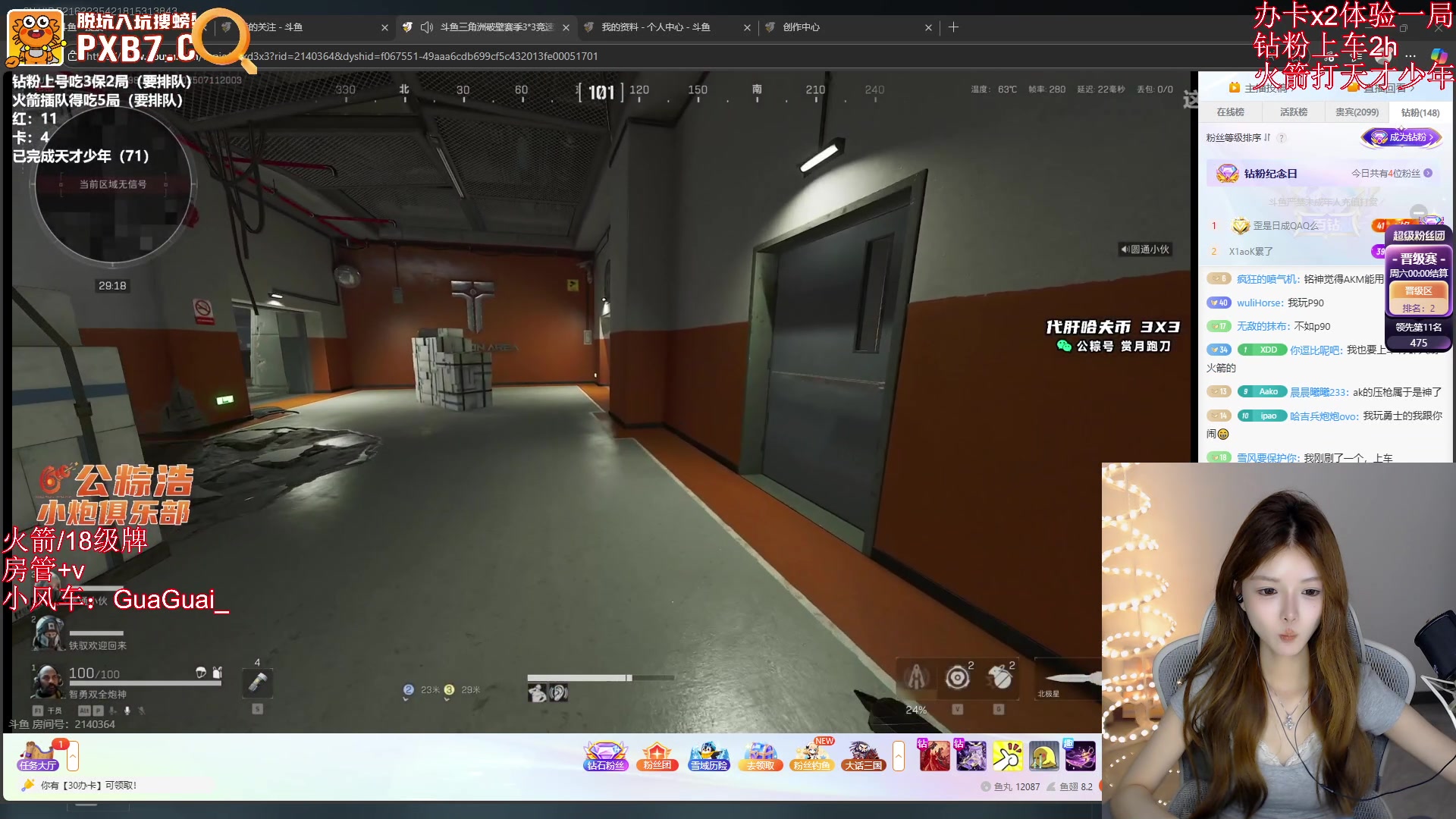Image resolution: width=1456 pixels, height=819 pixels.
Task: Click the in-game stance indicator icon
Action: (x=538, y=692)
